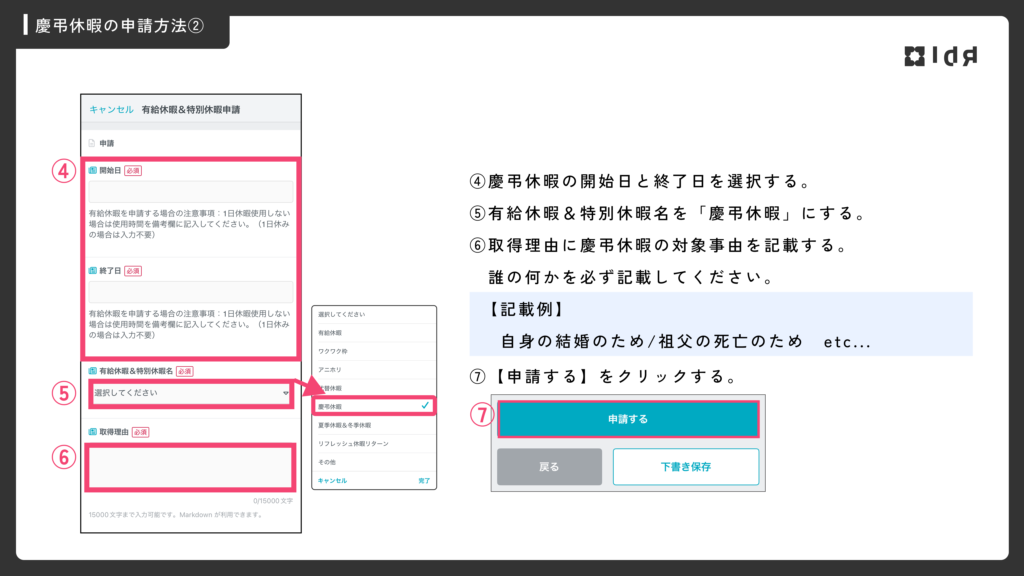The image size is (1024, 576).
Task: Click the grey 戻る button
Action: (549, 467)
